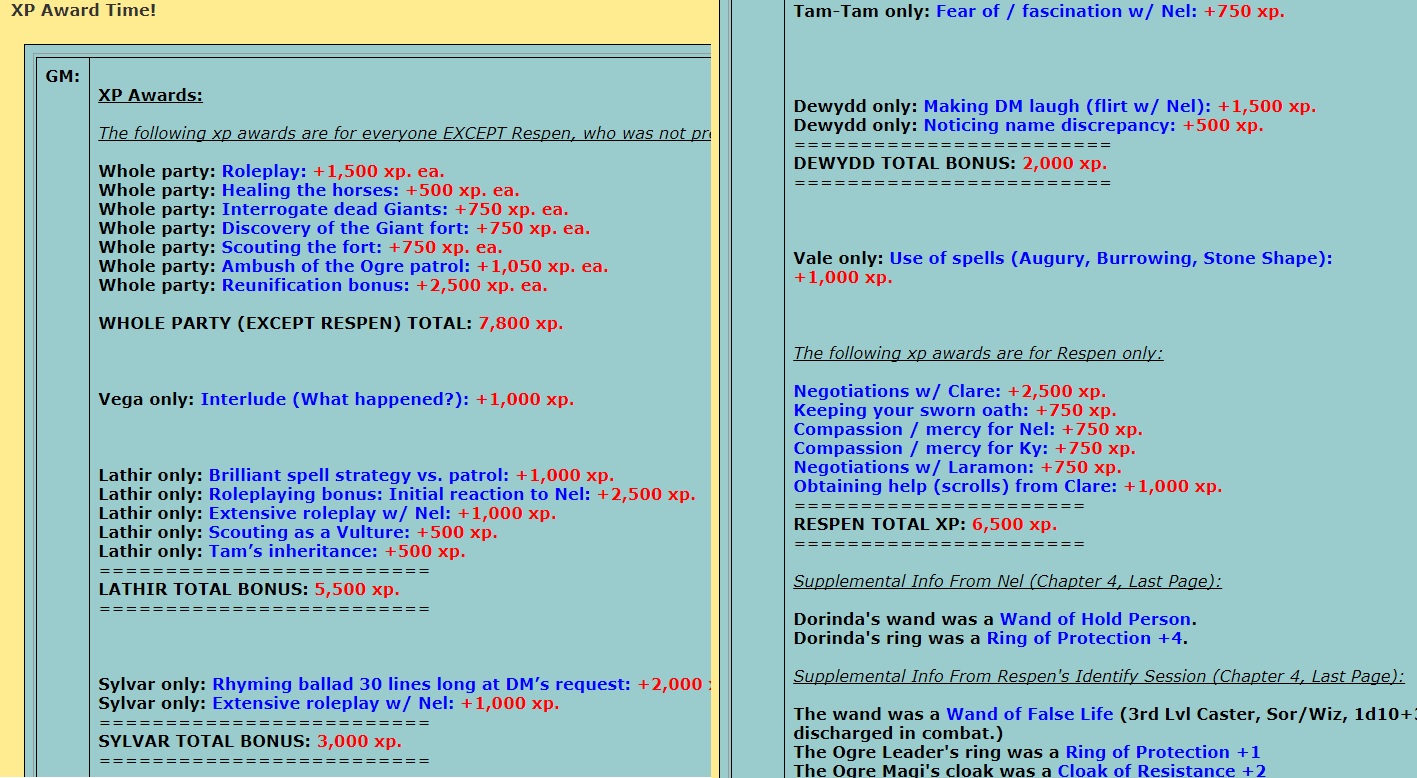Viewport: 1417px width, 778px height.
Task: Click 'RESPEN TOTAL XP:' label
Action: pyautogui.click(x=880, y=525)
